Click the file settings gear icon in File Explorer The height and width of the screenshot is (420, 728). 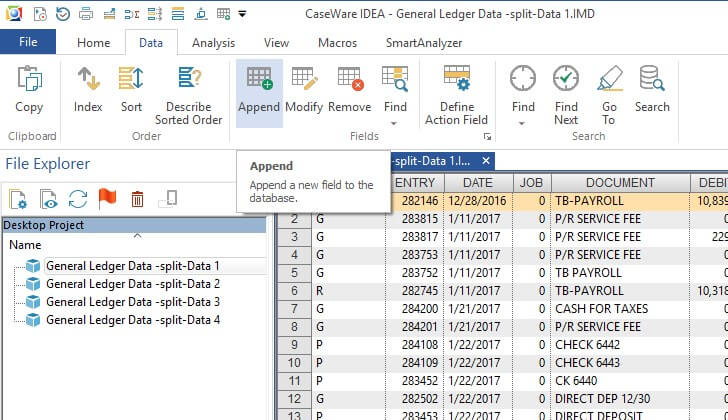(x=18, y=199)
